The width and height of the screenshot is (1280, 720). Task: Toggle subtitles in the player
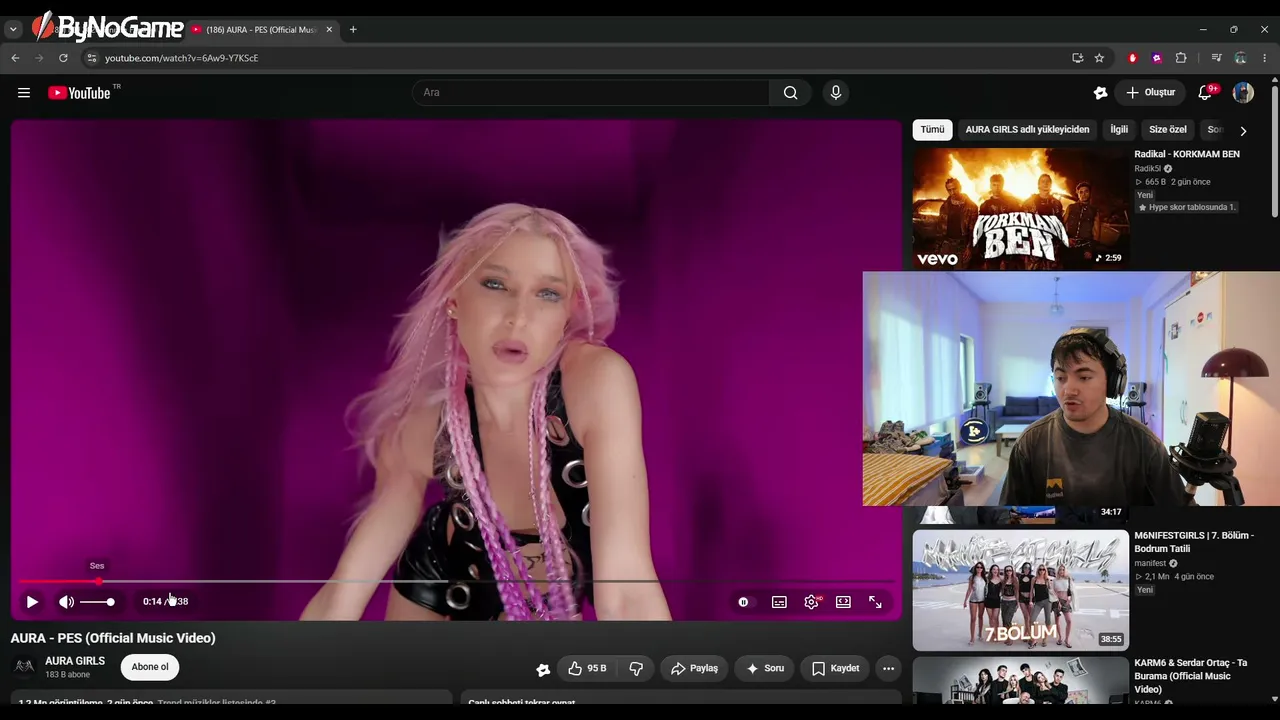[779, 602]
